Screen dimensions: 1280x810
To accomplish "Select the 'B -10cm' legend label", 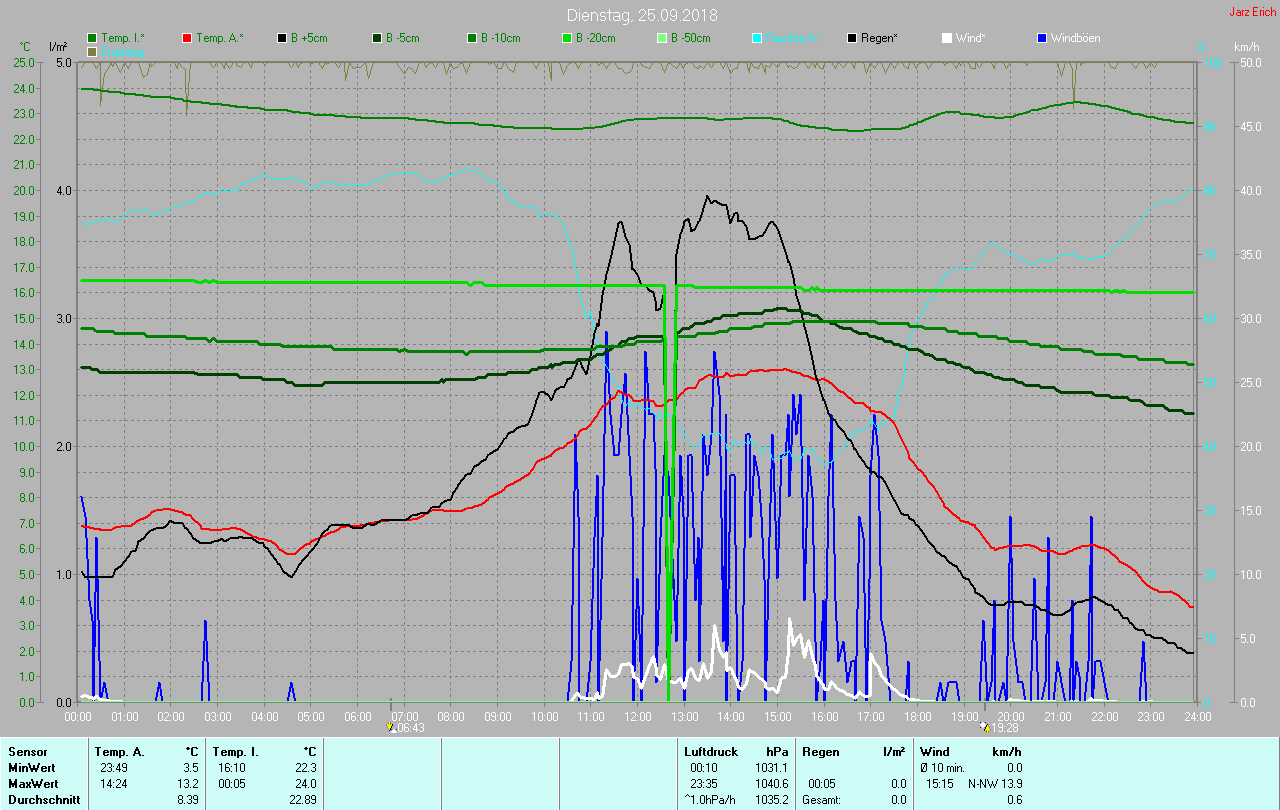I will [500, 38].
